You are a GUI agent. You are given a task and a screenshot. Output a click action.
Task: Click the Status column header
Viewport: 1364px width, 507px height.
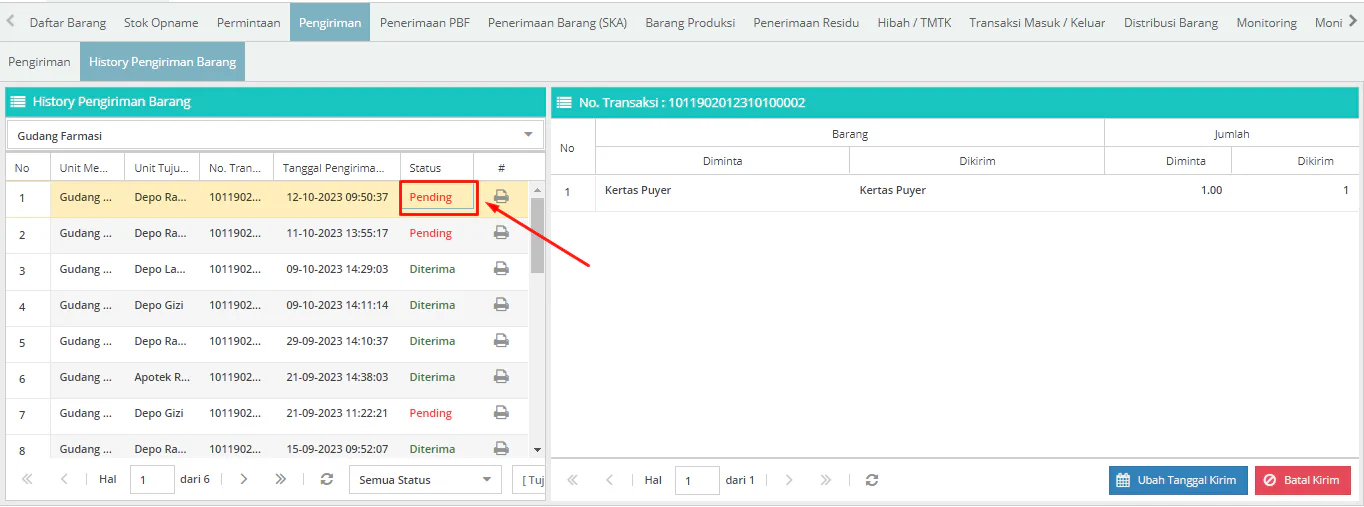(x=437, y=167)
